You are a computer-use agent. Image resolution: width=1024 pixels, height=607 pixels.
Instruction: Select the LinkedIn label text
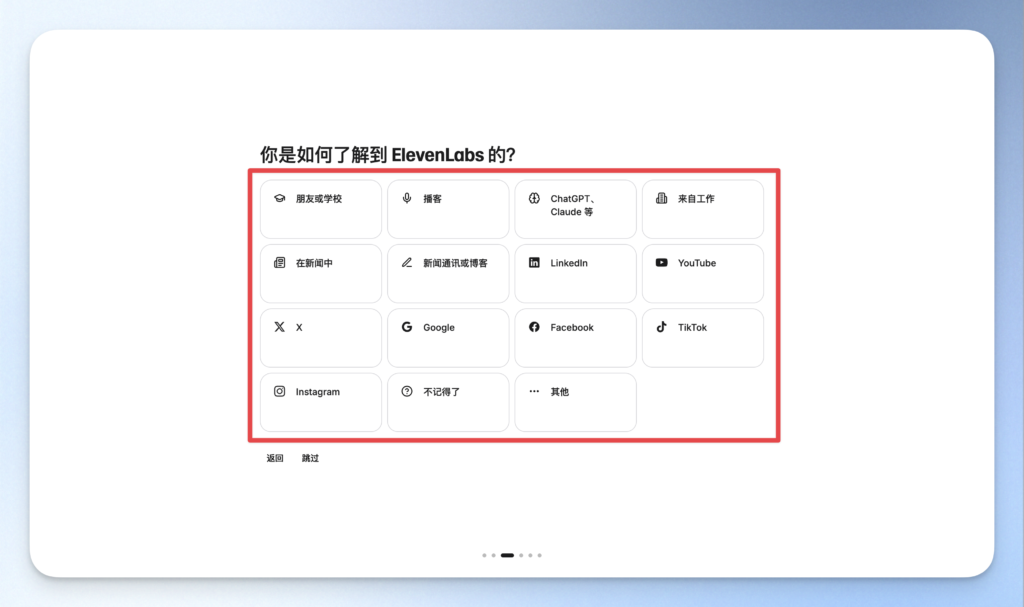(x=569, y=263)
